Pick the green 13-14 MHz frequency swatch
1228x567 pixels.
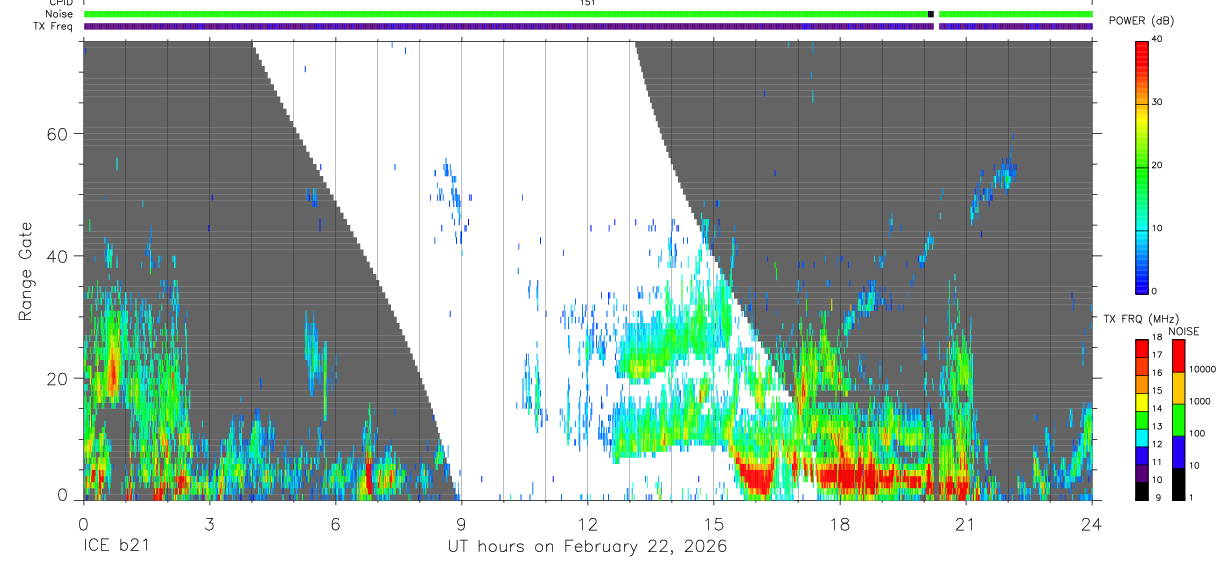pos(1142,420)
